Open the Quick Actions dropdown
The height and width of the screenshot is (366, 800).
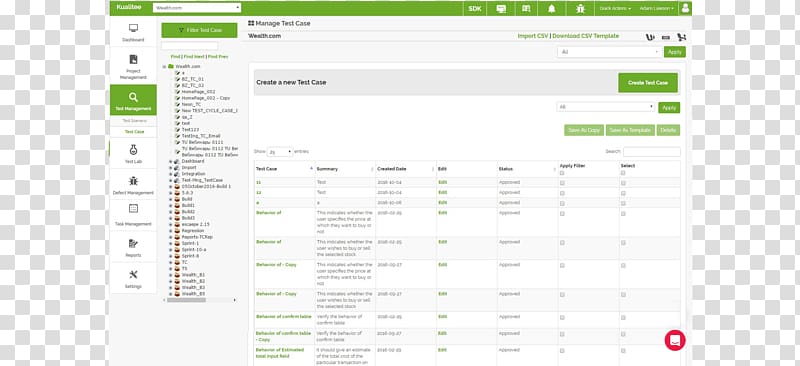[615, 9]
